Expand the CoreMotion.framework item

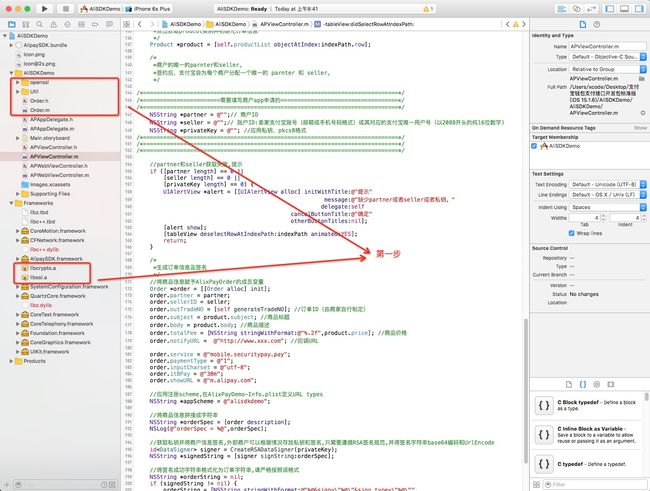(x=18, y=231)
